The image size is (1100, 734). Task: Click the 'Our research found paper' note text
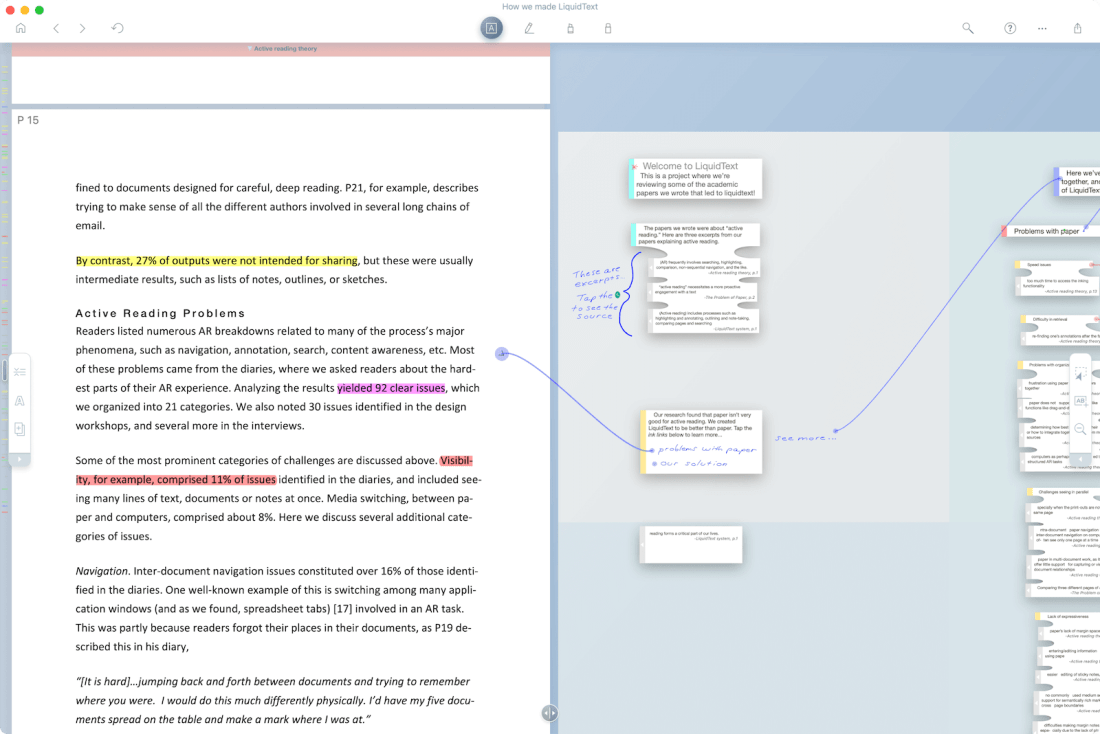pos(702,425)
